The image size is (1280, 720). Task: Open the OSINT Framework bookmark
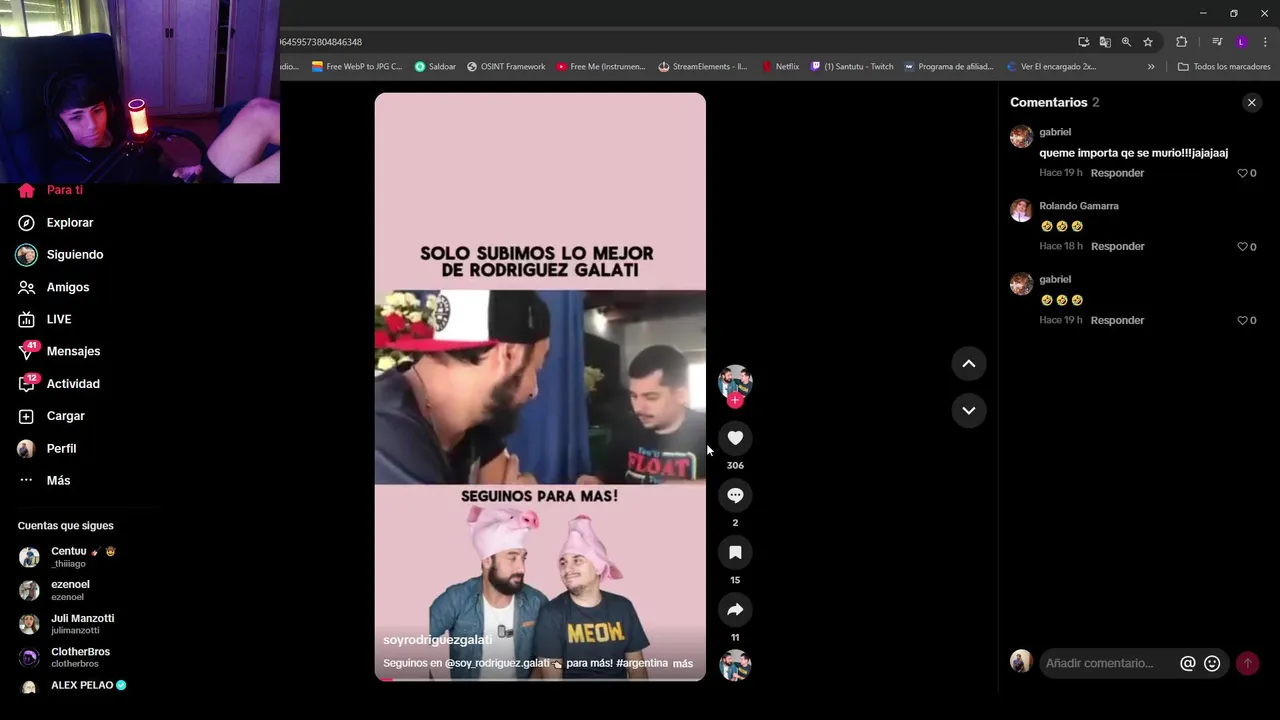tap(506, 67)
